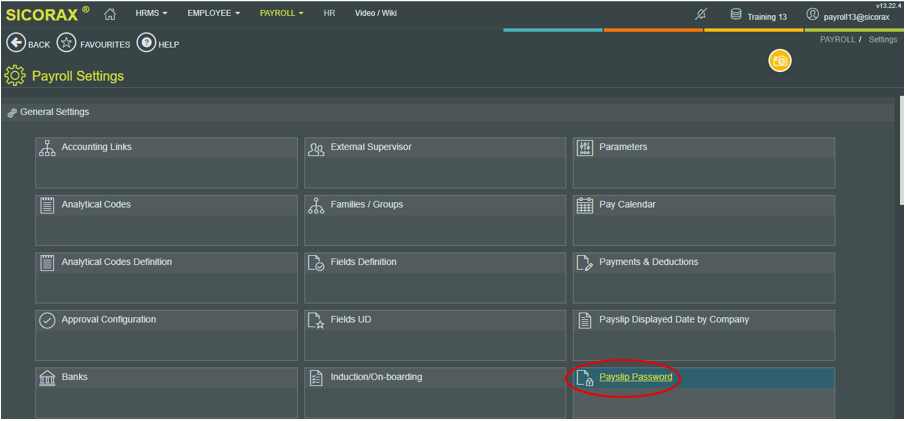
Task: Click the crossed-out notification icon in header
Action: pyautogui.click(x=700, y=15)
